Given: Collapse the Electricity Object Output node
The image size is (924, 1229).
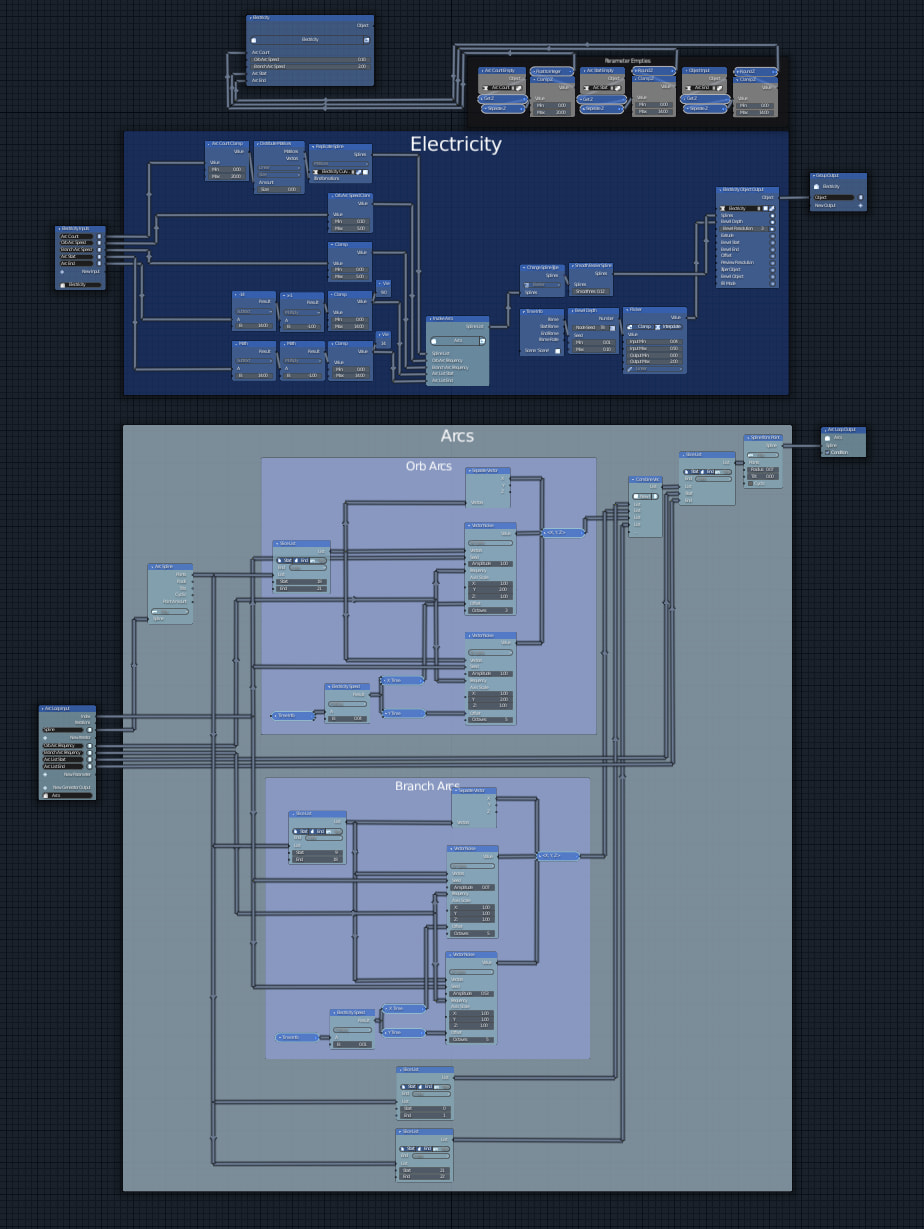Looking at the screenshot, I should click(x=720, y=190).
